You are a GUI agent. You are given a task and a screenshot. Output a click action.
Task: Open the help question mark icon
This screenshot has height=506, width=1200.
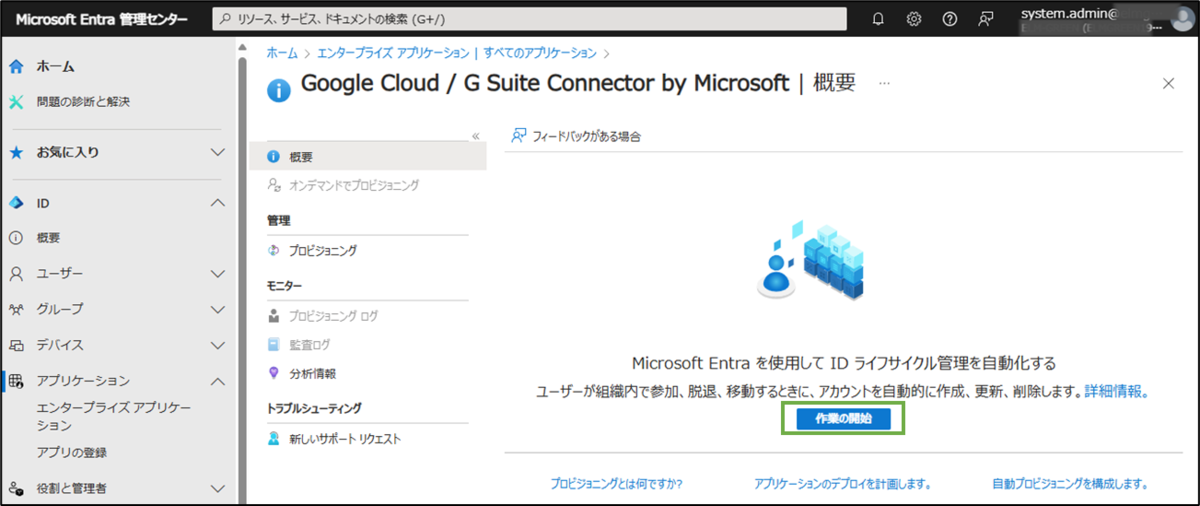949,19
